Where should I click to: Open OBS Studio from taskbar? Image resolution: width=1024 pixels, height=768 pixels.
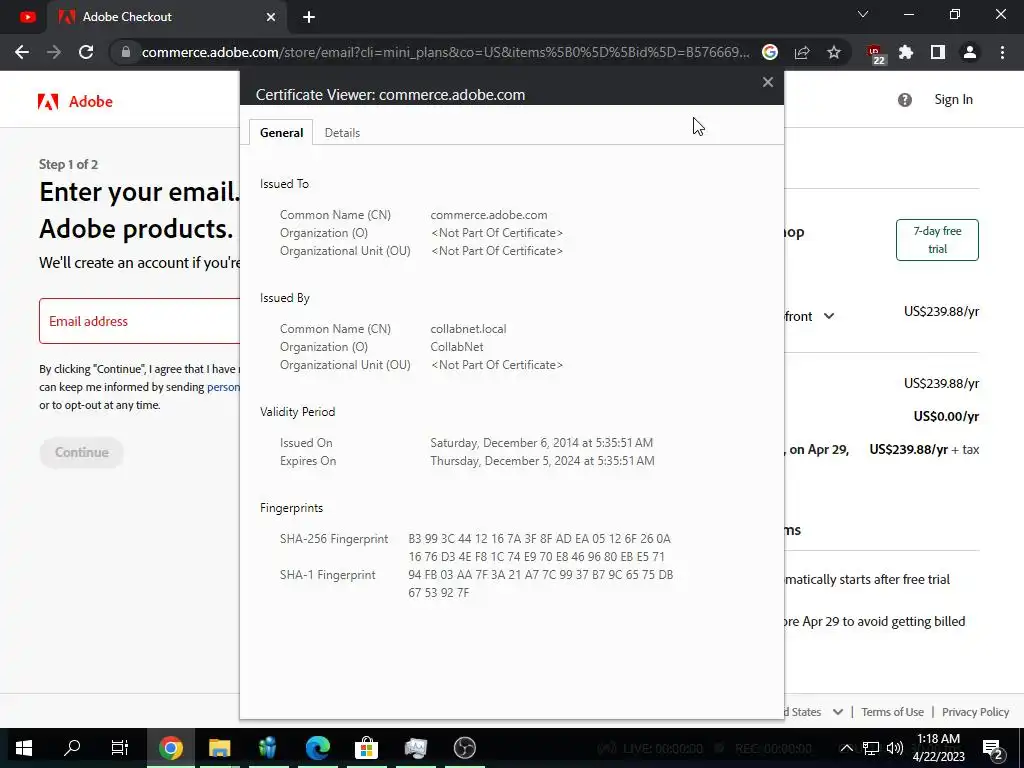464,748
